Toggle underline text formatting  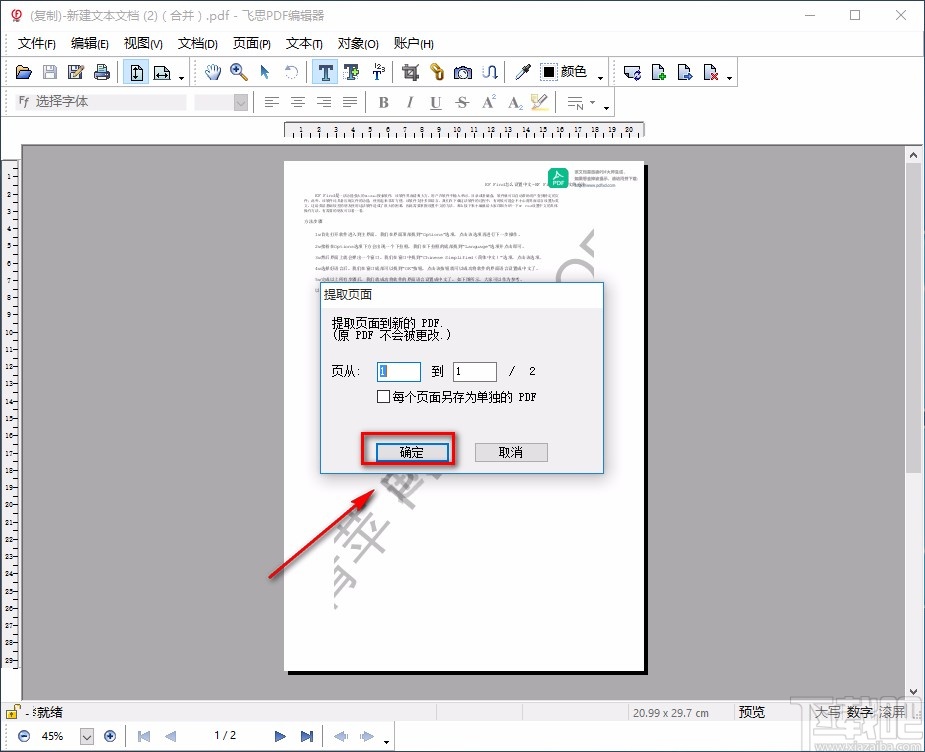point(435,102)
